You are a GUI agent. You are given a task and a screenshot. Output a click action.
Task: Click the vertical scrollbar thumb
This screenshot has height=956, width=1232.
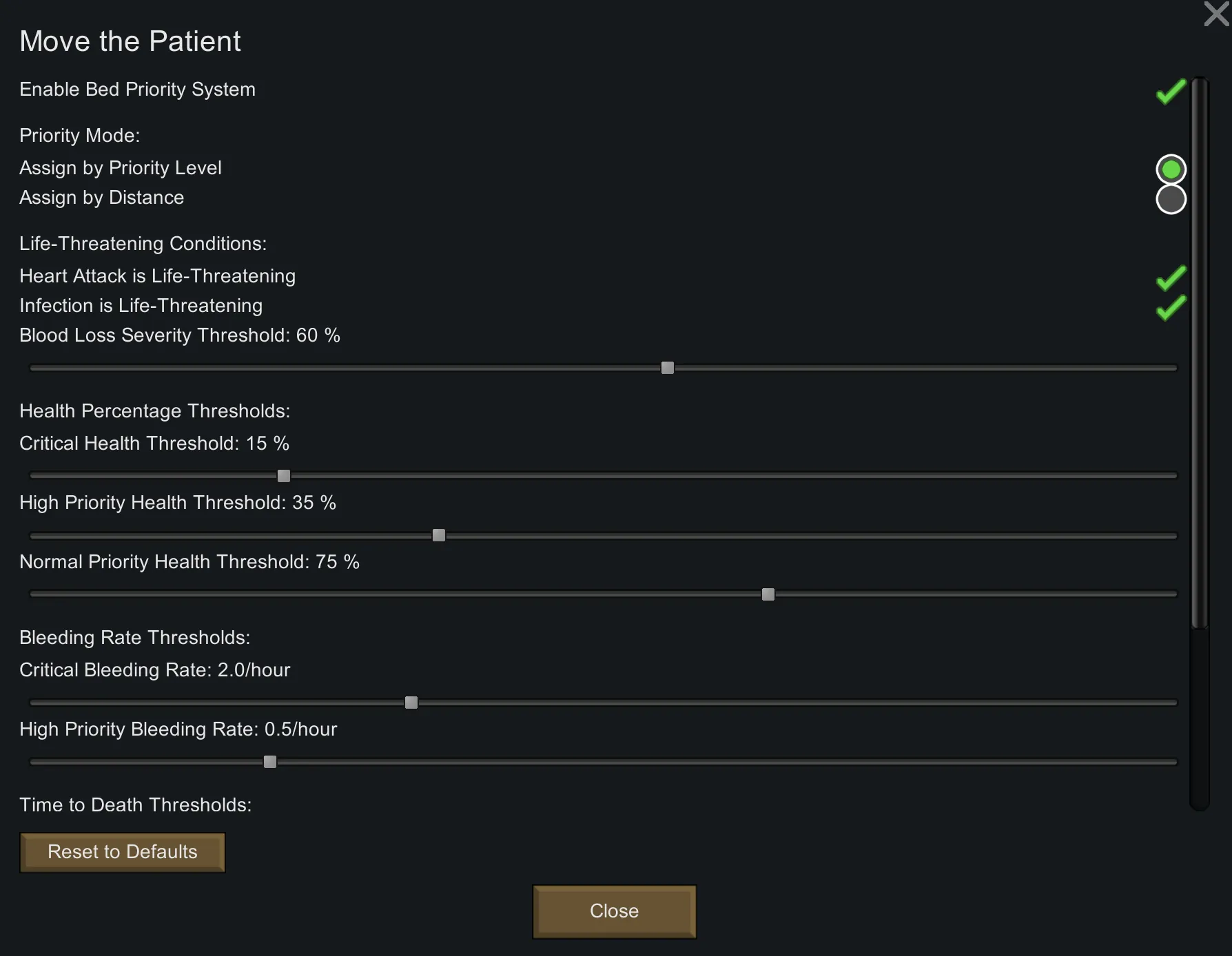coord(1200,351)
